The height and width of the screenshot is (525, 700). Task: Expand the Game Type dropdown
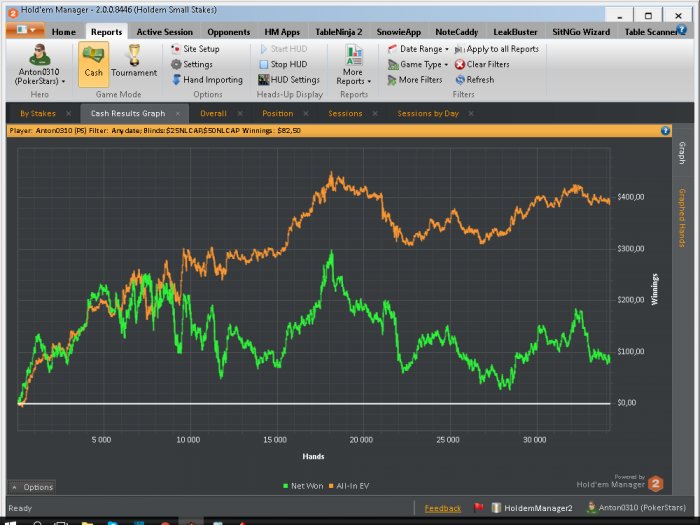click(x=418, y=64)
